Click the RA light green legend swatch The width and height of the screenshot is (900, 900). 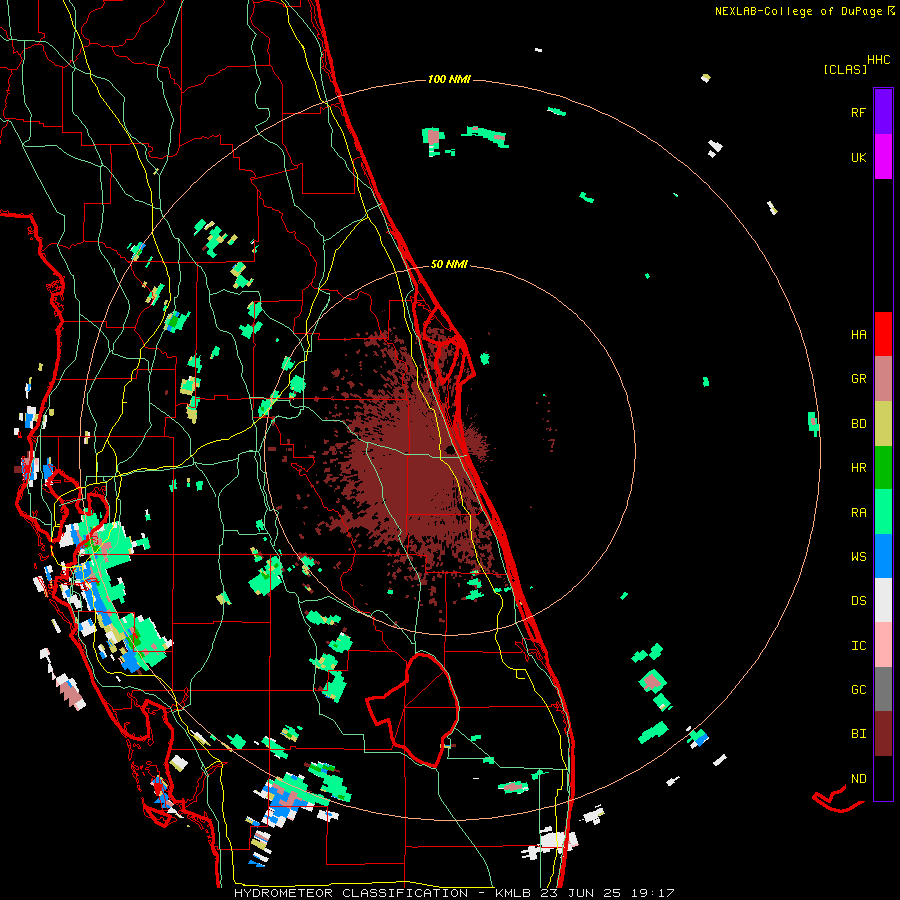pos(883,512)
